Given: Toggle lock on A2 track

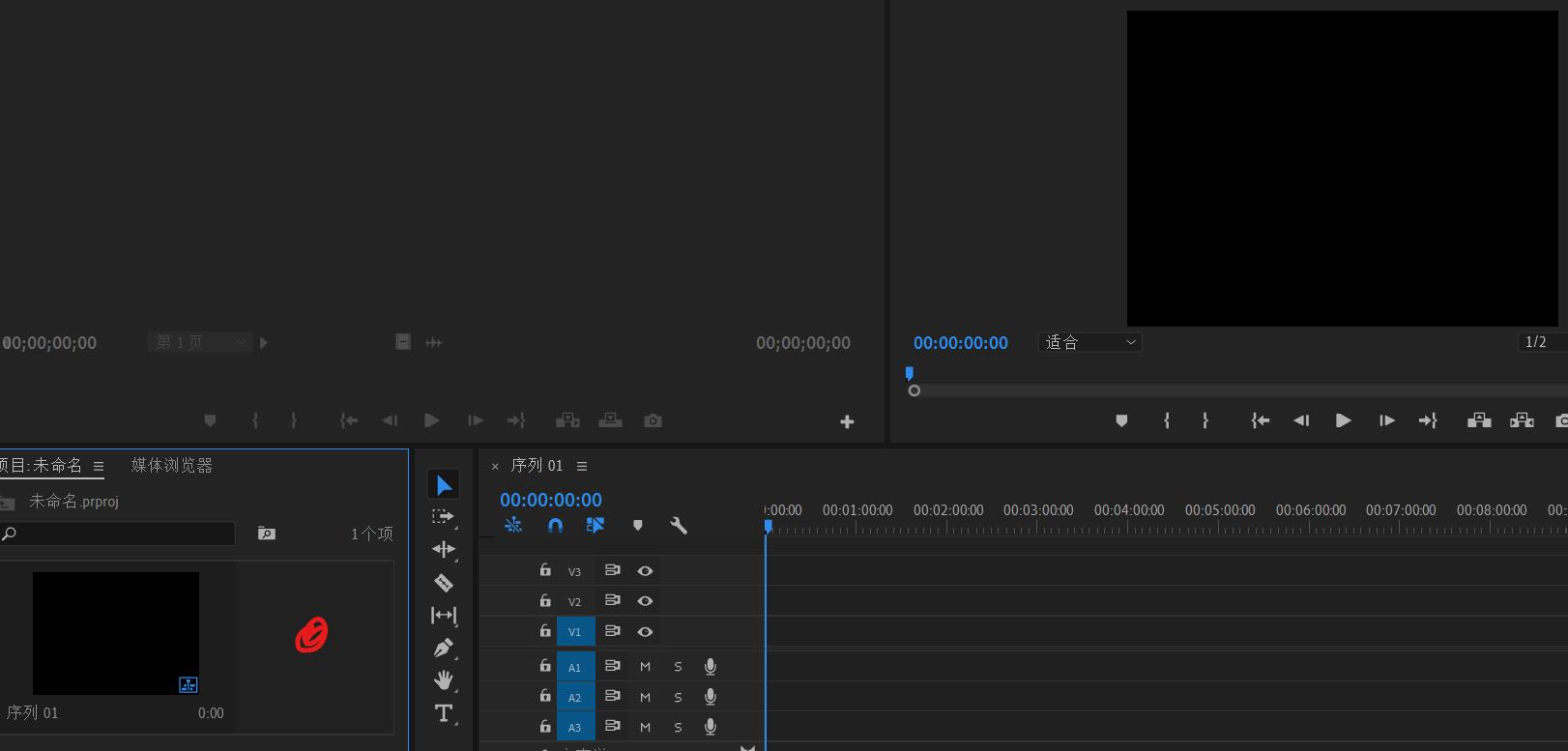Looking at the screenshot, I should (545, 696).
